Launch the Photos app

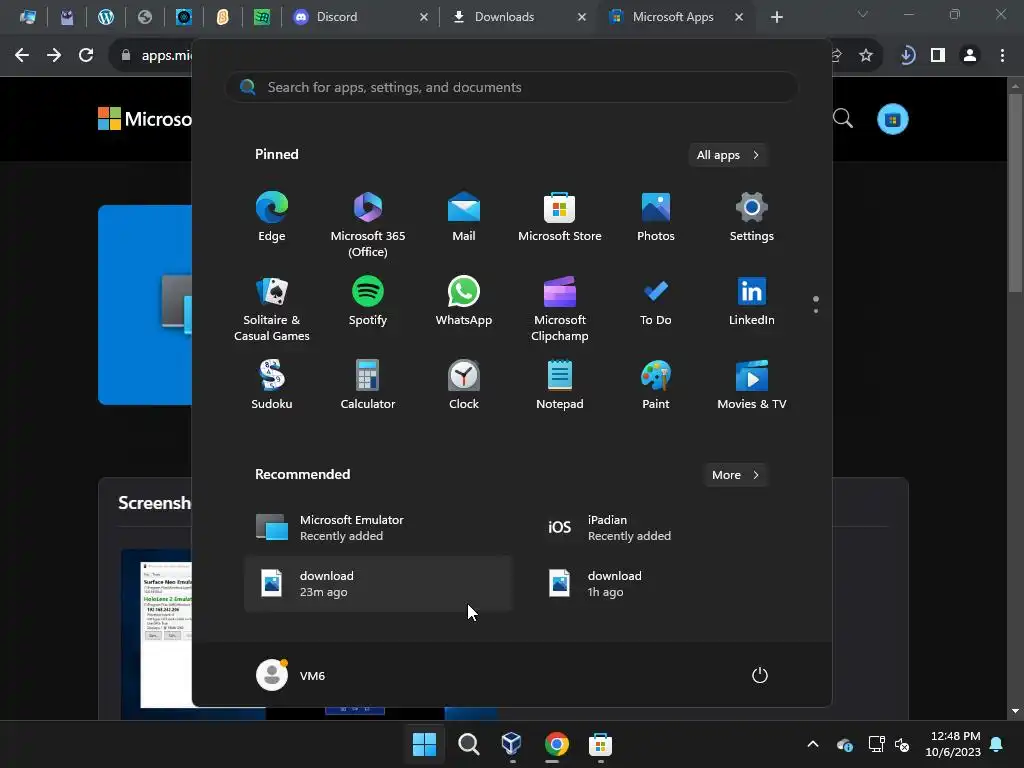(x=656, y=217)
